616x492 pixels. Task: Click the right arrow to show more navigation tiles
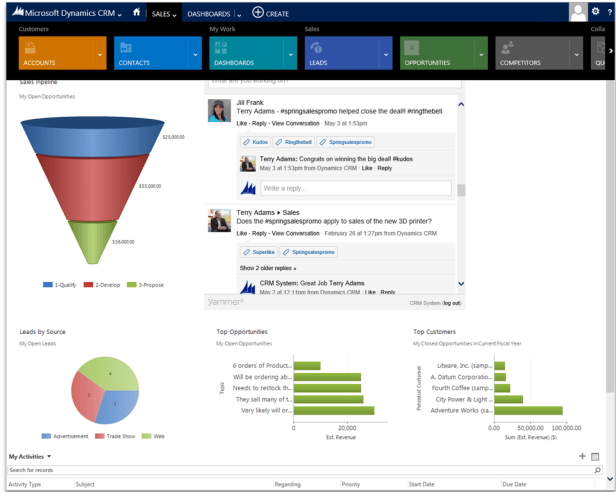click(x=610, y=51)
